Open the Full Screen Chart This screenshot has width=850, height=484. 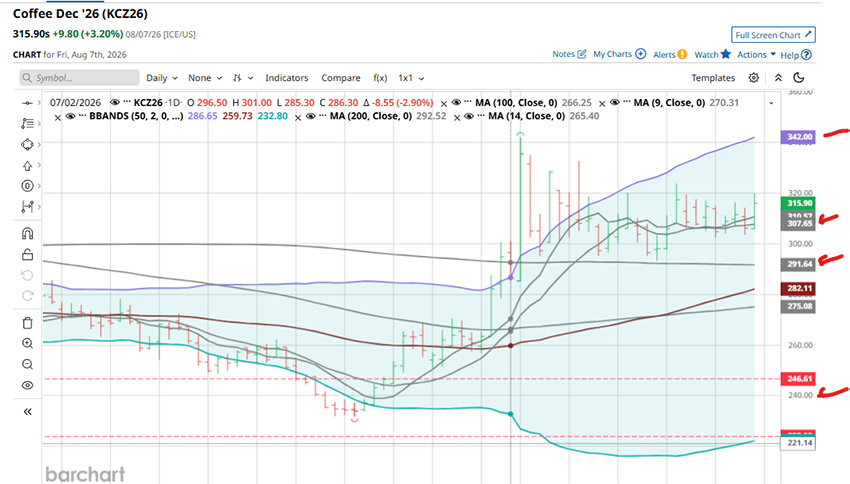coord(773,35)
